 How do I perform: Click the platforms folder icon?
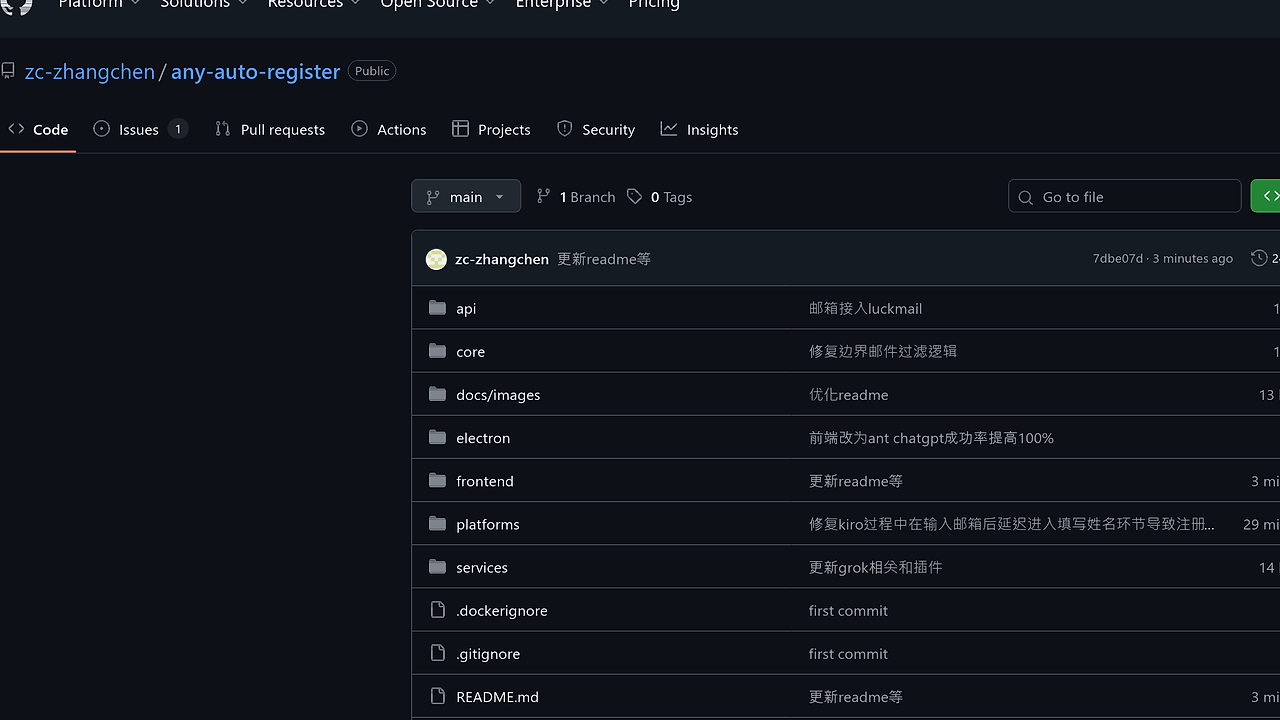click(x=437, y=523)
